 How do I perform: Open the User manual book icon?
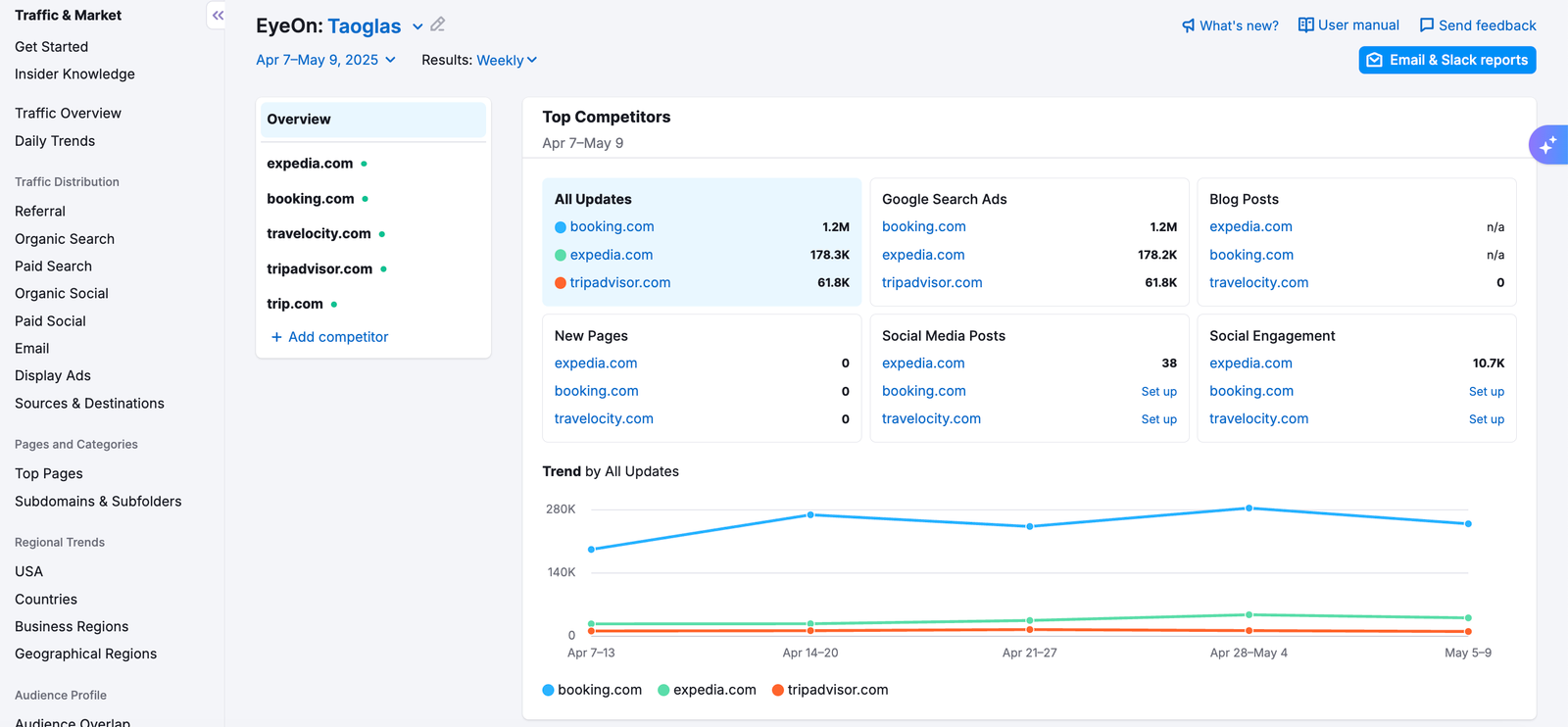point(1305,24)
